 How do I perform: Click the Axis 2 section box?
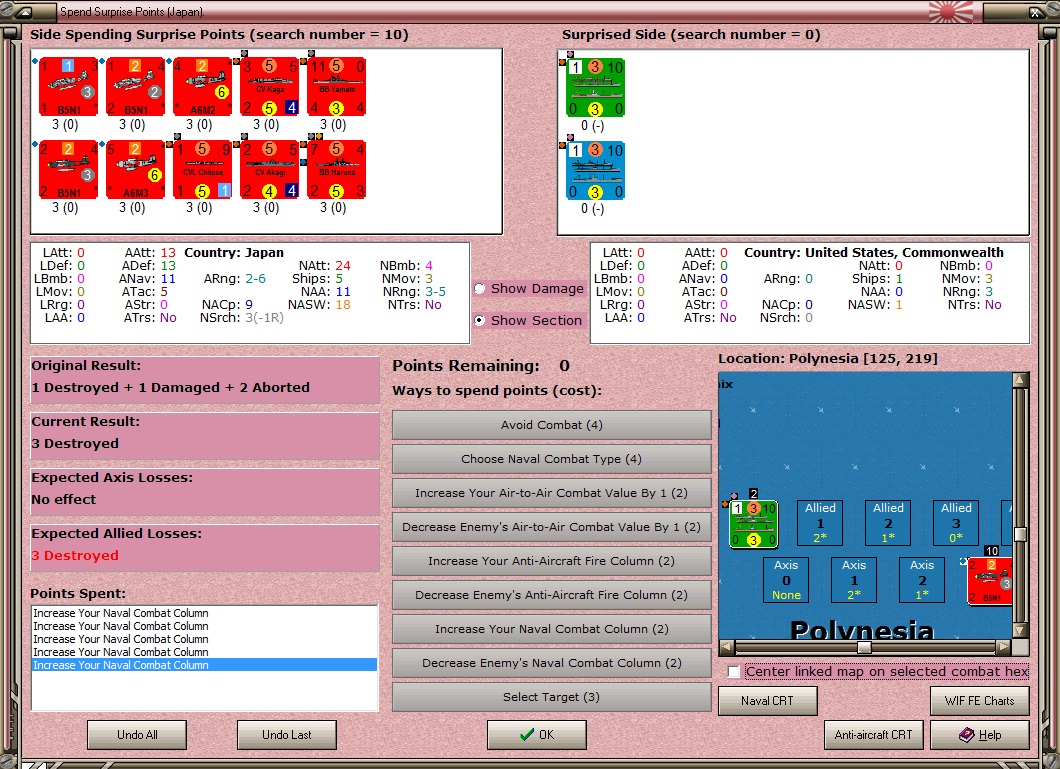[x=922, y=580]
